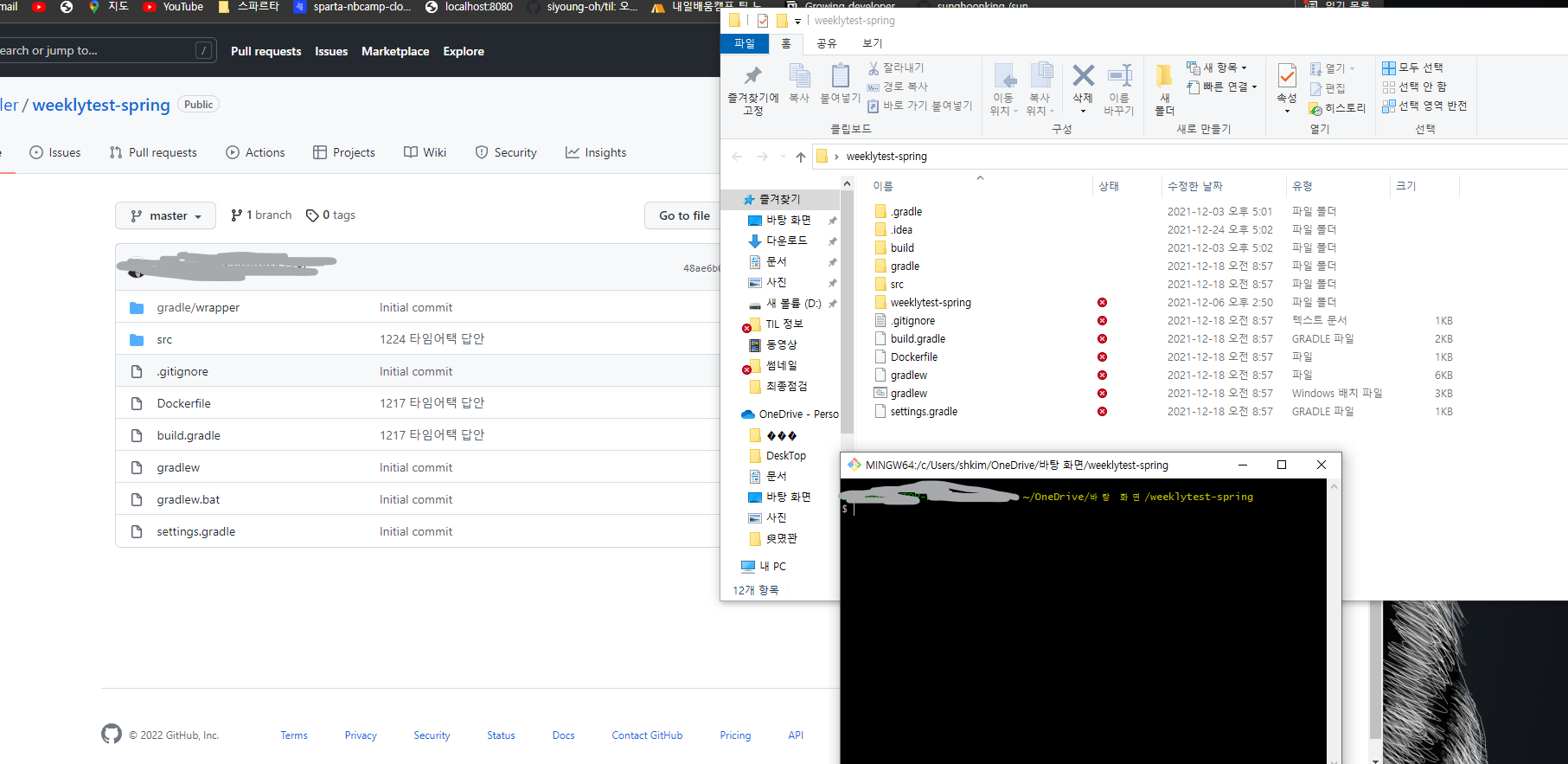Click Go to file button

pyautogui.click(x=682, y=215)
